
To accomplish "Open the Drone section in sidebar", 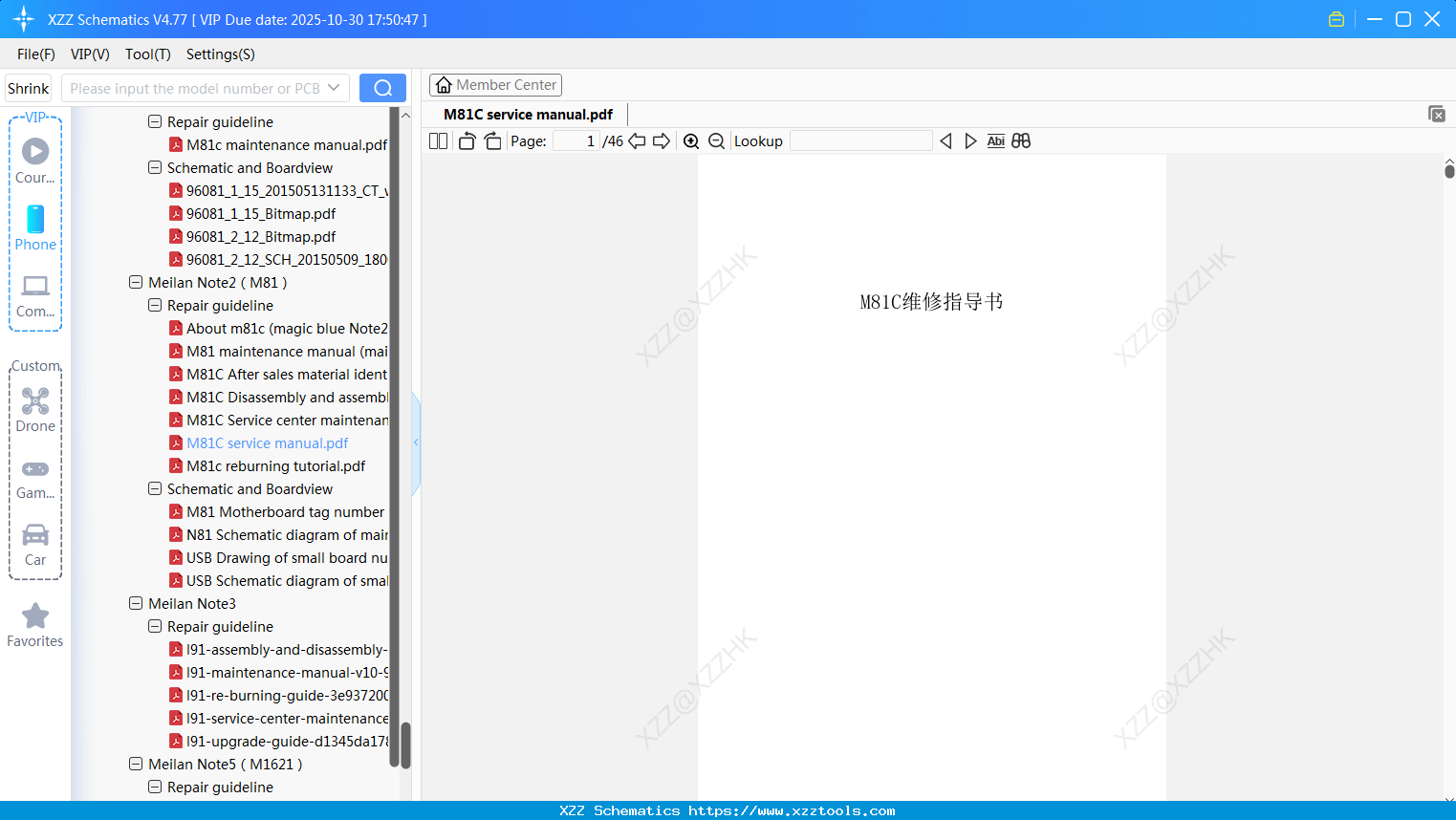I will 35,409.
